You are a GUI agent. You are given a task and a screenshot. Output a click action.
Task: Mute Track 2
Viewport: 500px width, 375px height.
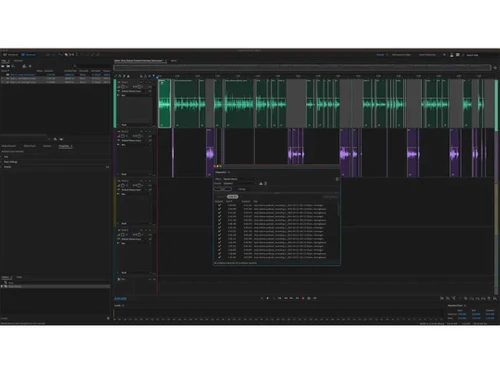[141, 131]
